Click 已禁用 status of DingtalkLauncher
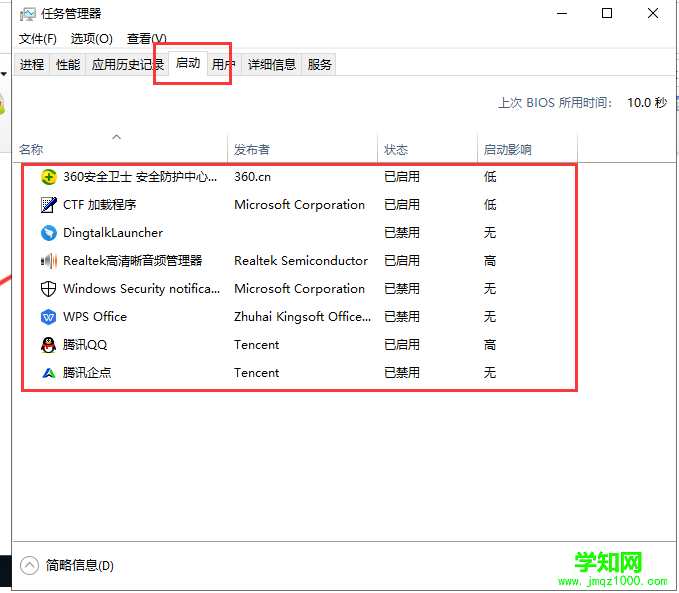 [x=402, y=233]
